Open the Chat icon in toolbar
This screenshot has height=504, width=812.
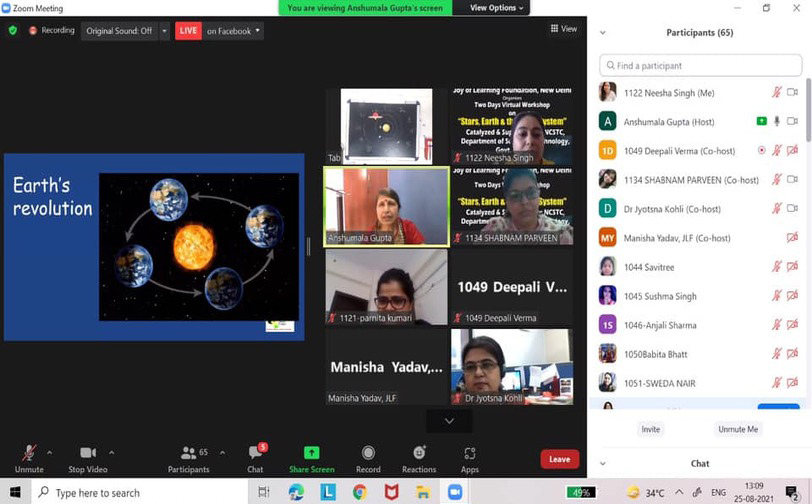255,453
